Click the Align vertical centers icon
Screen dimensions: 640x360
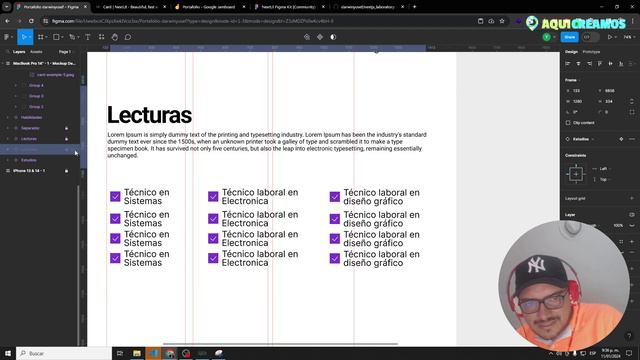point(611,64)
